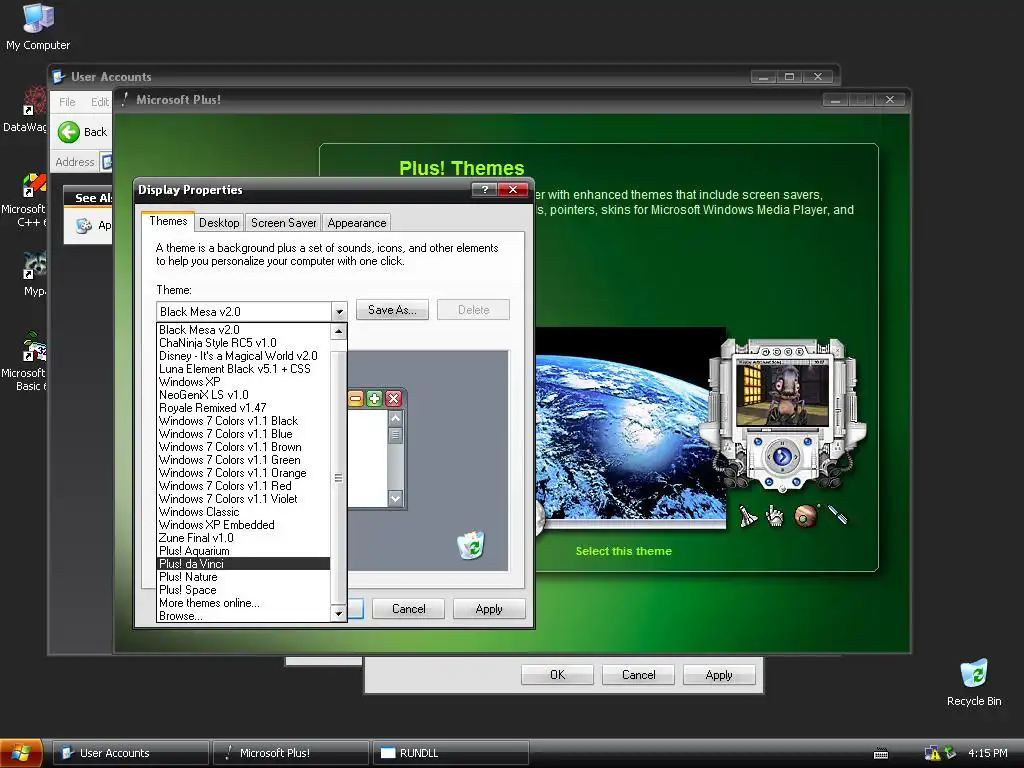
Task: Click the preview window scrollbar up arrow
Action: click(395, 418)
